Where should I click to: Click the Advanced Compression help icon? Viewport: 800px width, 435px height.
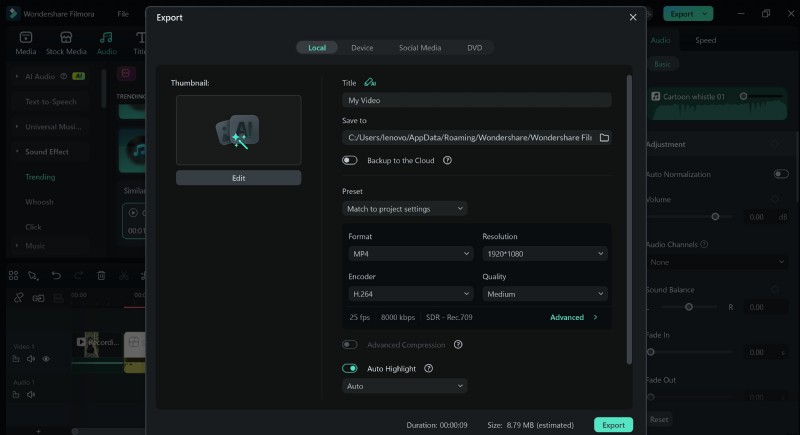[x=457, y=345]
